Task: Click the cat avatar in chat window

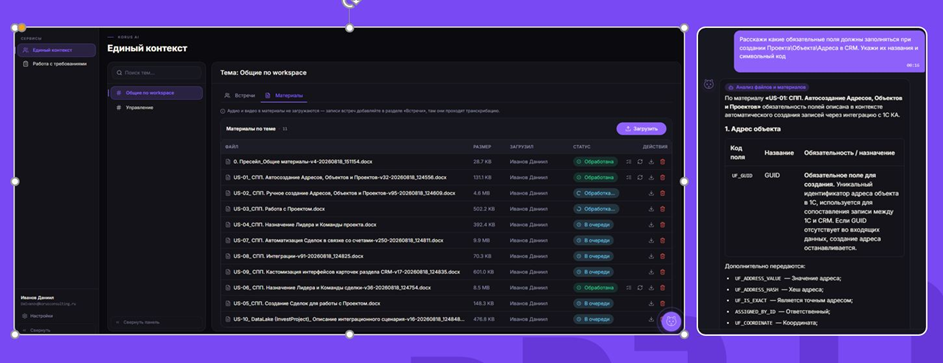Action: click(709, 84)
